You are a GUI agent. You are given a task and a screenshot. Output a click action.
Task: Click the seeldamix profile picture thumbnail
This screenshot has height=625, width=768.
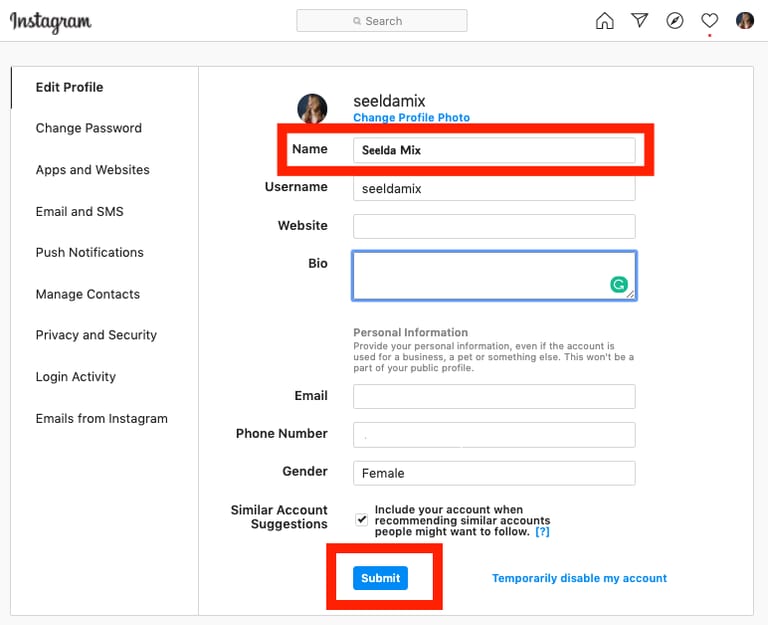(x=312, y=108)
